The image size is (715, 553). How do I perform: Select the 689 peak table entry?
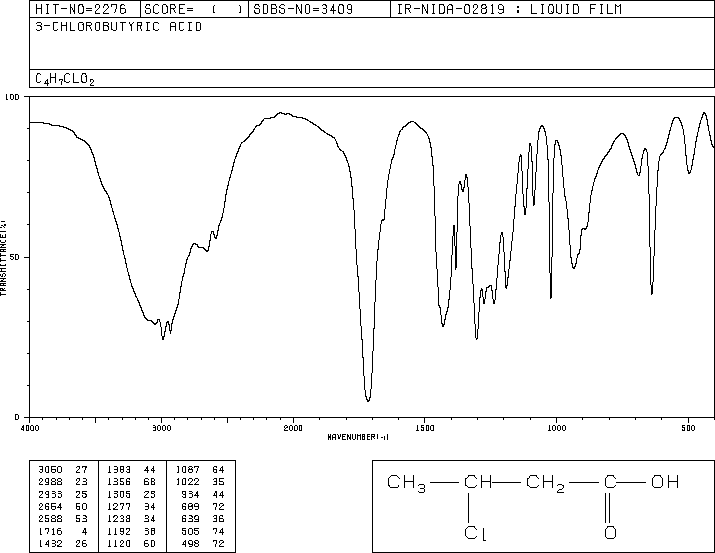(190, 507)
